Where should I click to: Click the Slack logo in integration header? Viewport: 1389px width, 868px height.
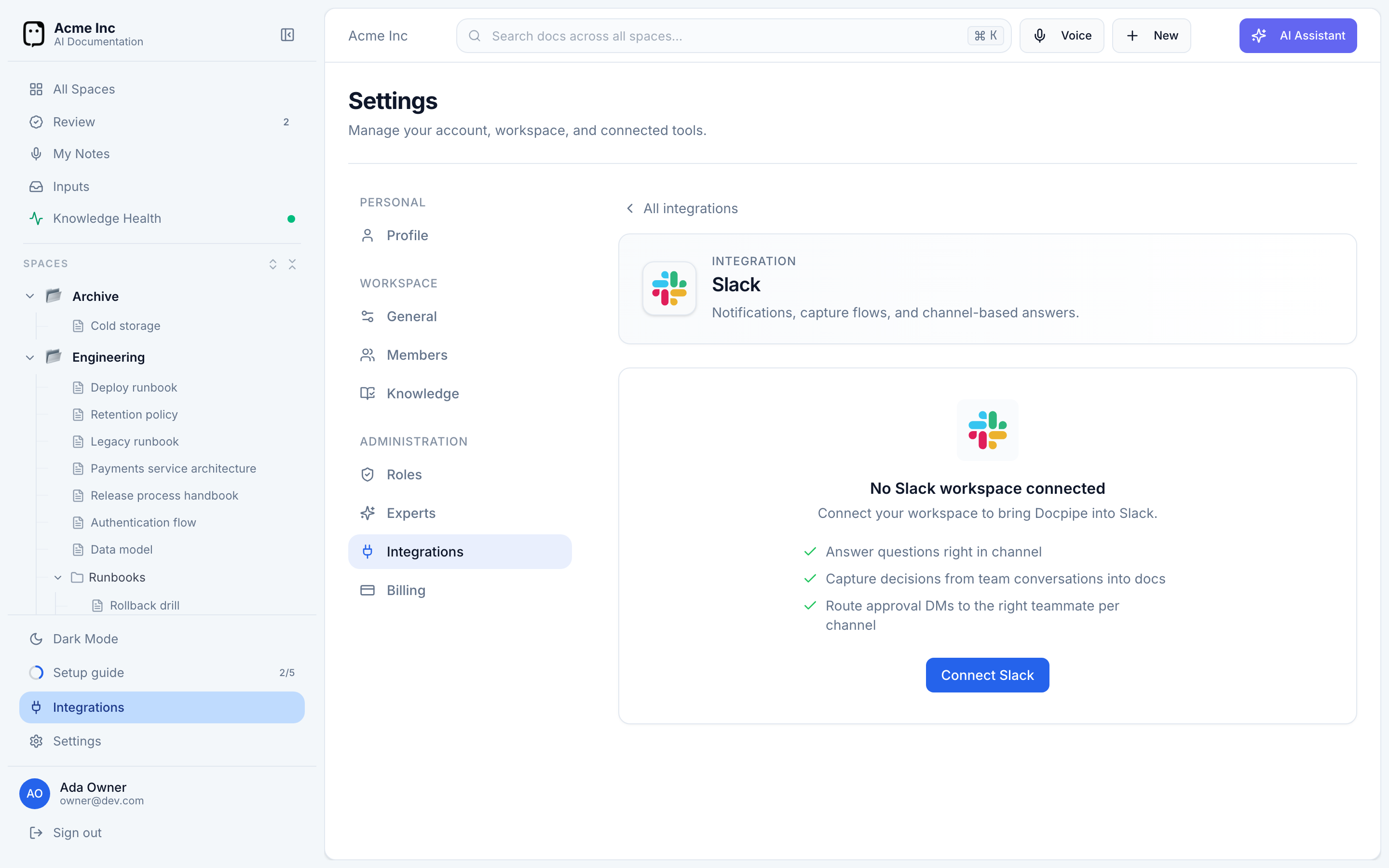[x=669, y=288]
